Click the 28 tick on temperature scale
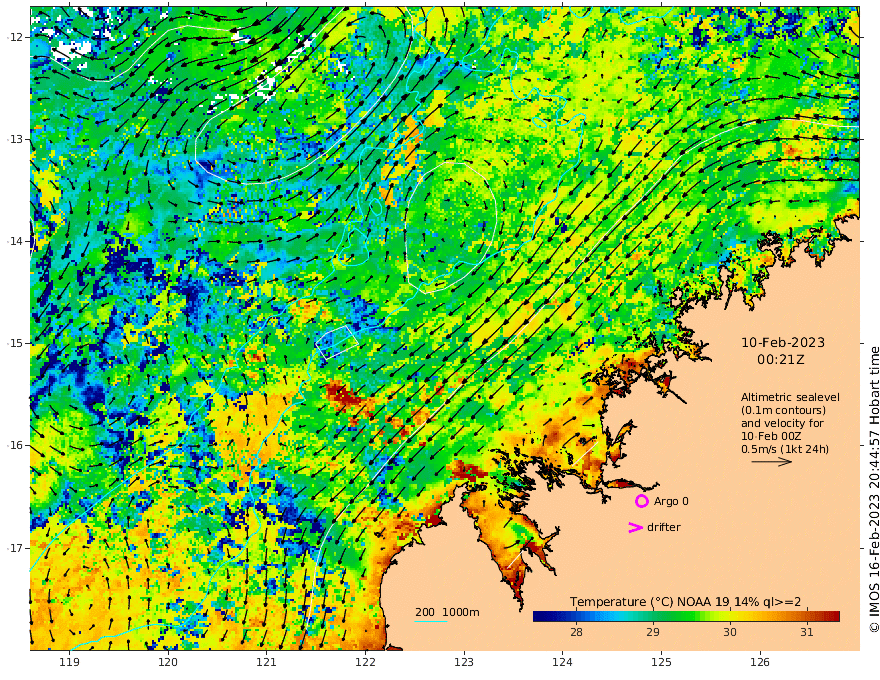Image resolution: width=880 pixels, height=680 pixels. pyautogui.click(x=576, y=632)
